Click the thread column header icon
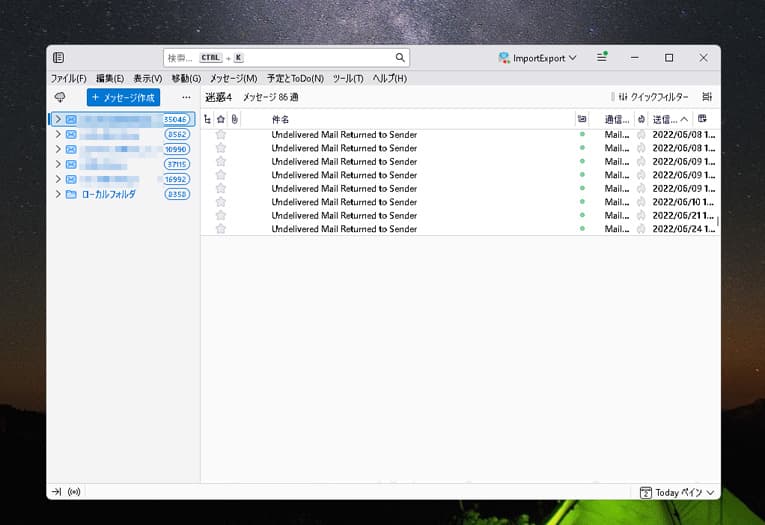This screenshot has width=765, height=525. pos(208,119)
